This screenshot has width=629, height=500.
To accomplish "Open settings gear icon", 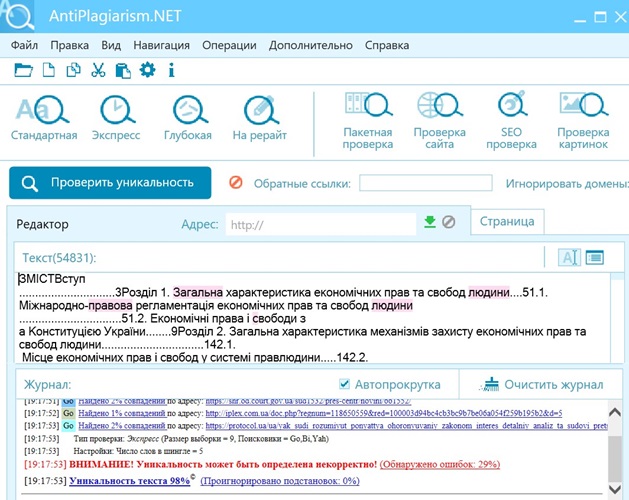I will 148,70.
